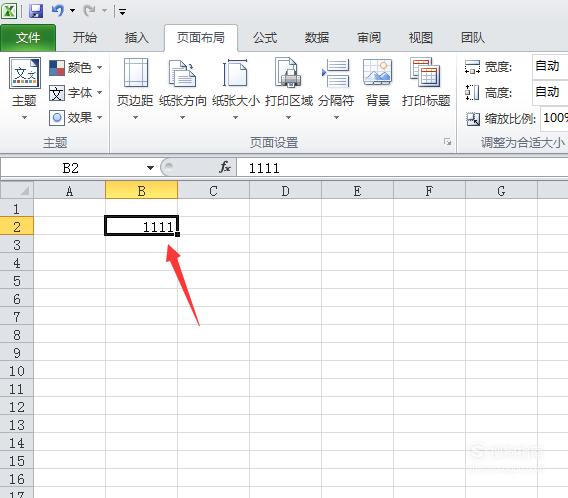568x498 pixels.
Task: Click the fill handle of cell B2
Action: [x=178, y=234]
